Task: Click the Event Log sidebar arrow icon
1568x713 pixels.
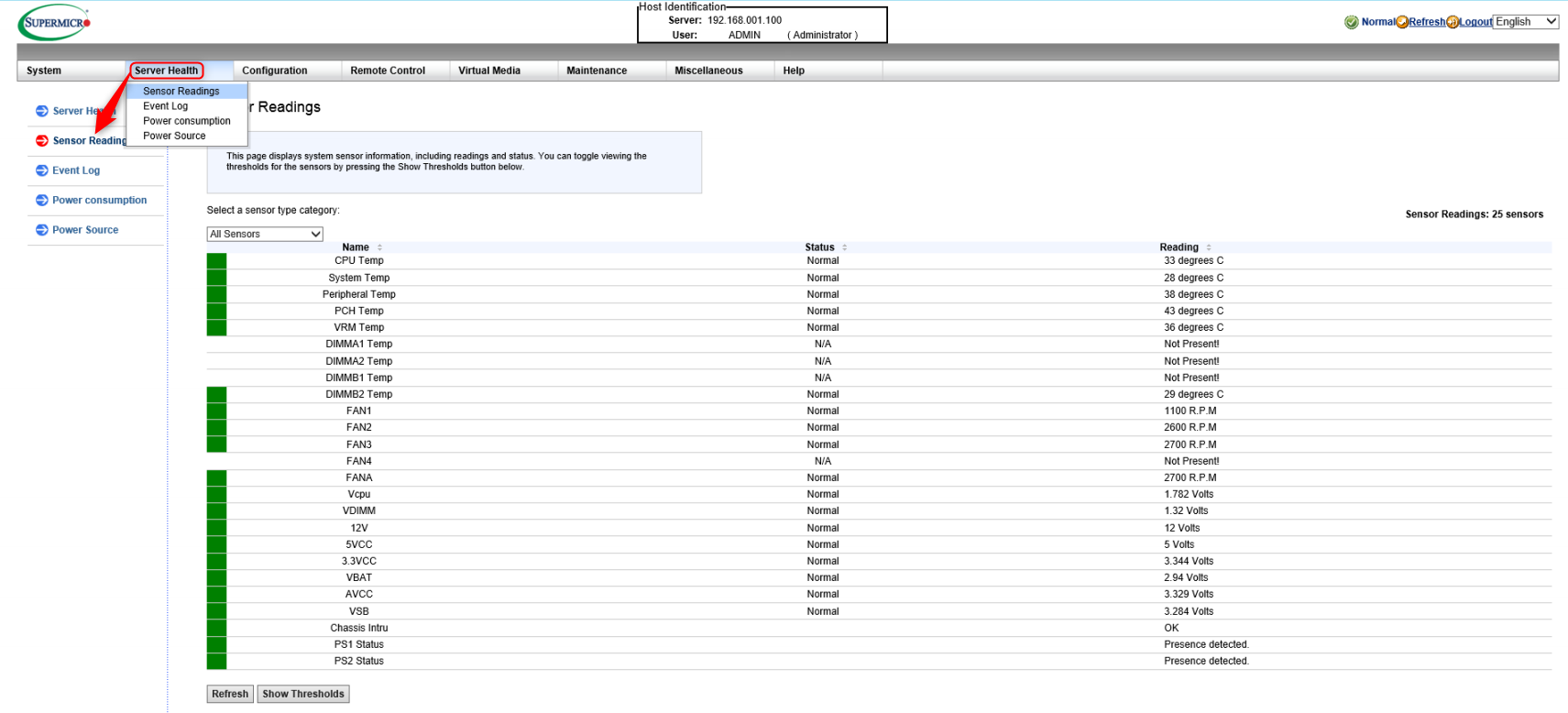Action: point(42,170)
